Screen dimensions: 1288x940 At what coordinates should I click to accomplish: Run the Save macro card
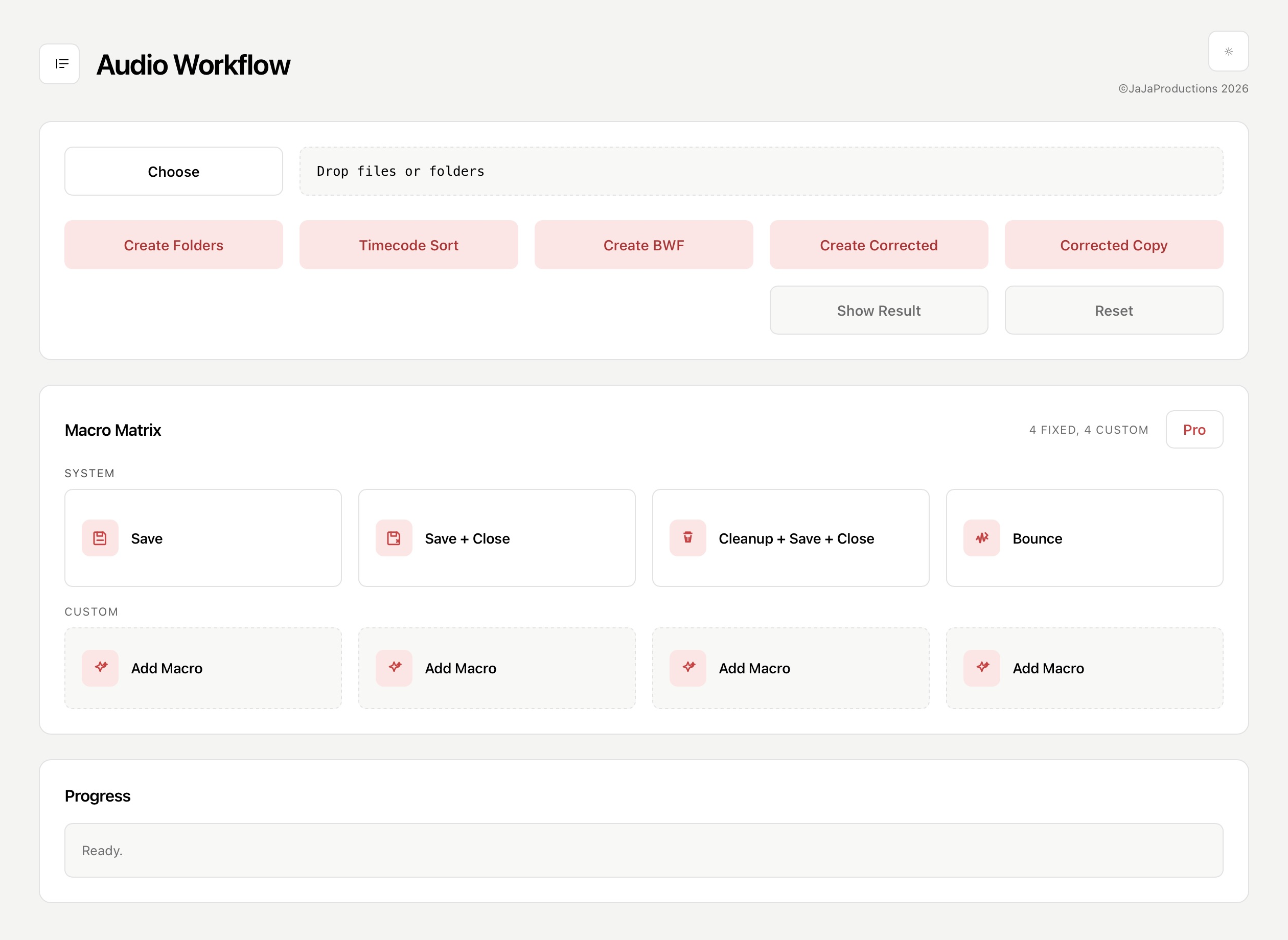(x=203, y=538)
